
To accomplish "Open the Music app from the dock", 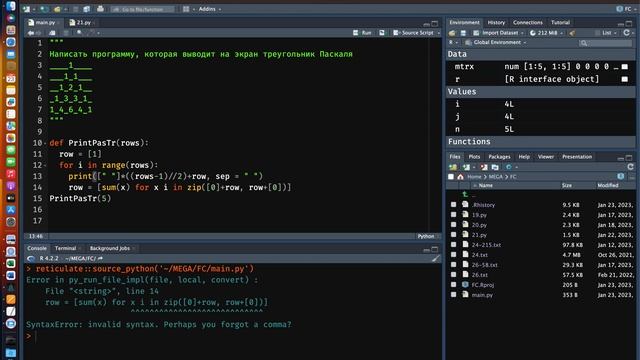I will [11, 174].
